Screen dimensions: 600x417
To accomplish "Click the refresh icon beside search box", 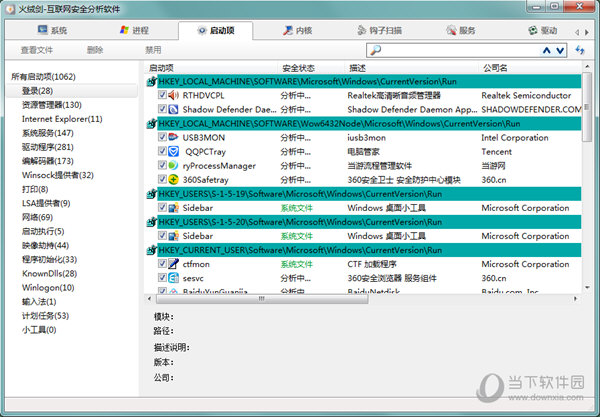I will (x=580, y=50).
